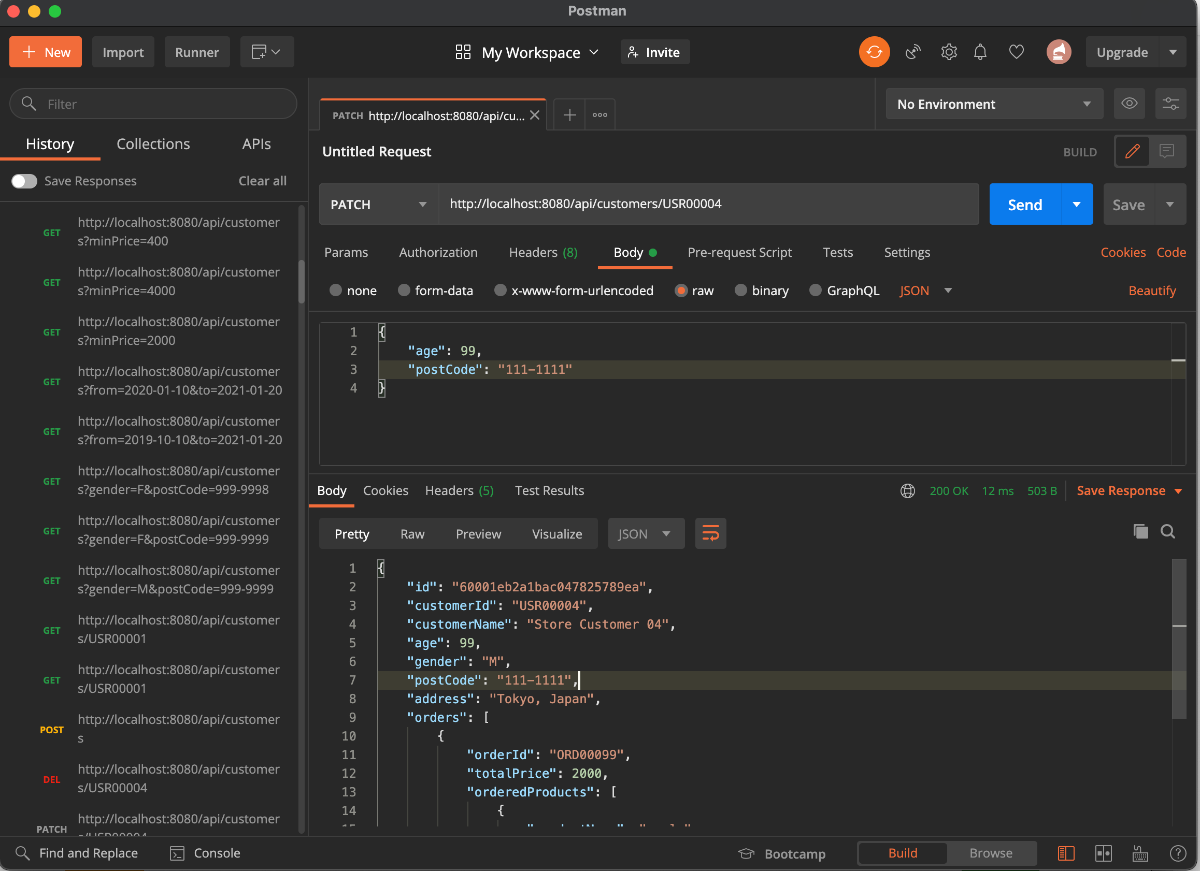Open Upgrade dropdown arrow
The height and width of the screenshot is (871, 1200).
click(x=1172, y=52)
